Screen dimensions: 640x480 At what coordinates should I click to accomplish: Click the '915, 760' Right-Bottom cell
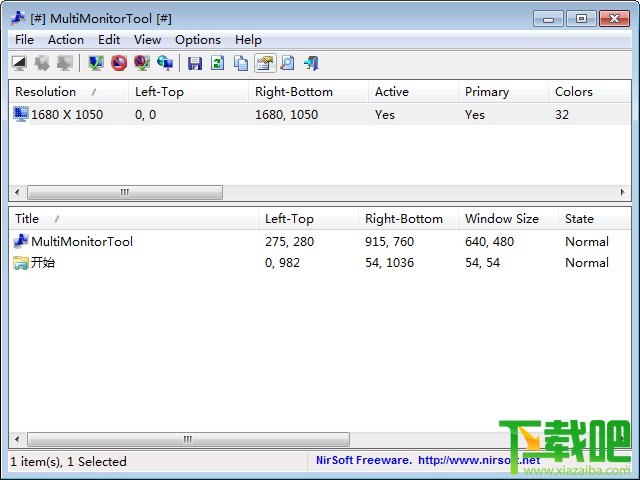pos(389,241)
